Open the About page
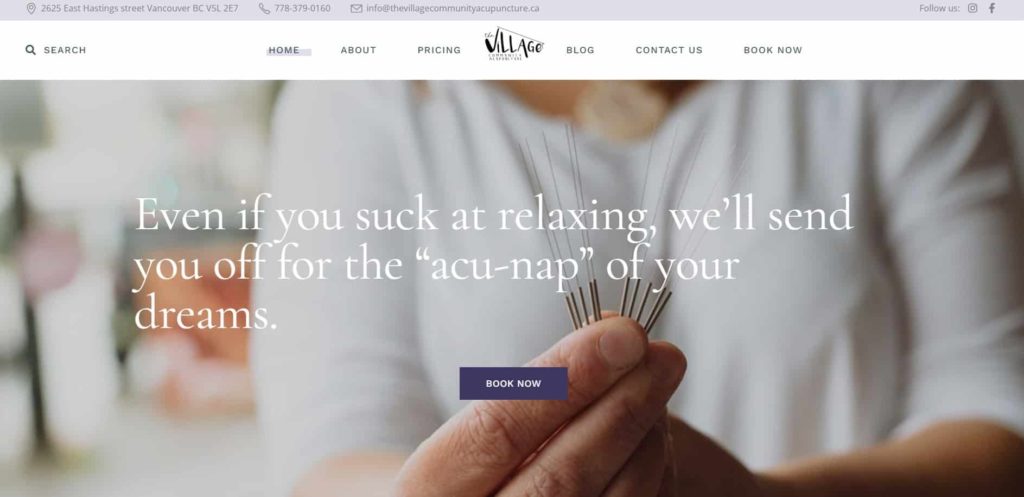Viewport: 1024px width, 497px height. [359, 50]
